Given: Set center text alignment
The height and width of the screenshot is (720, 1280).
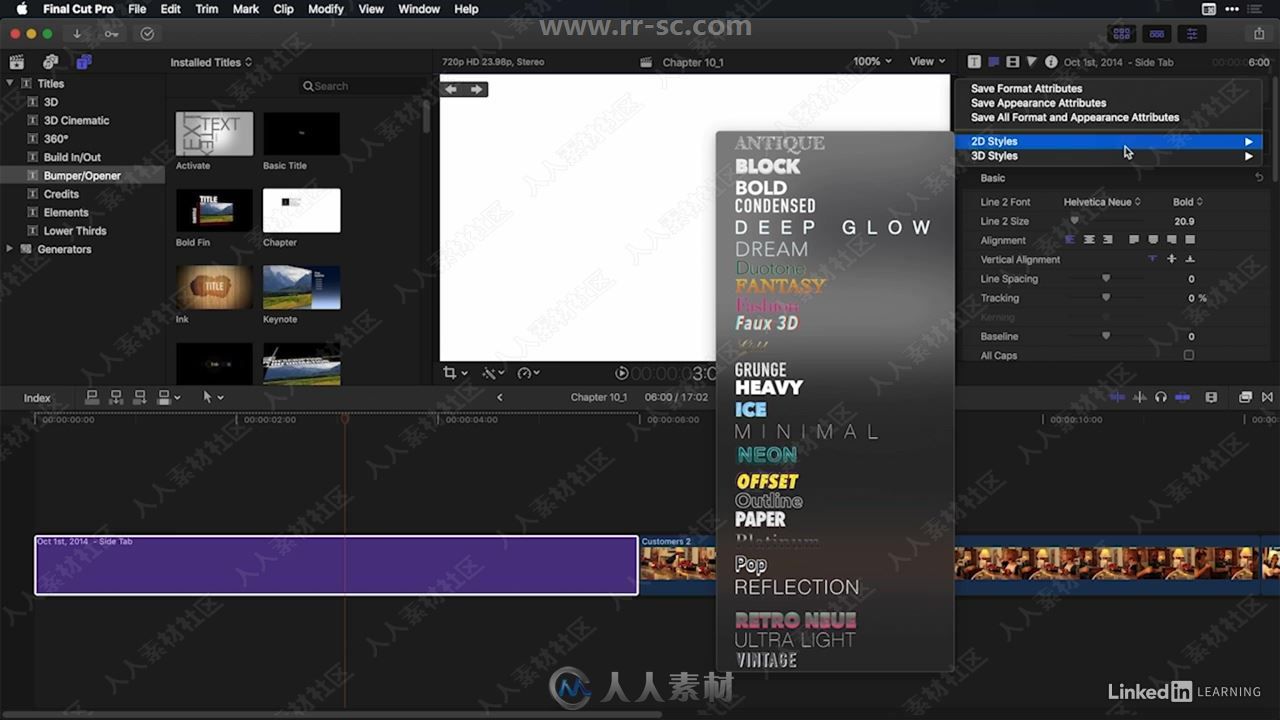Looking at the screenshot, I should pyautogui.click(x=1089, y=240).
